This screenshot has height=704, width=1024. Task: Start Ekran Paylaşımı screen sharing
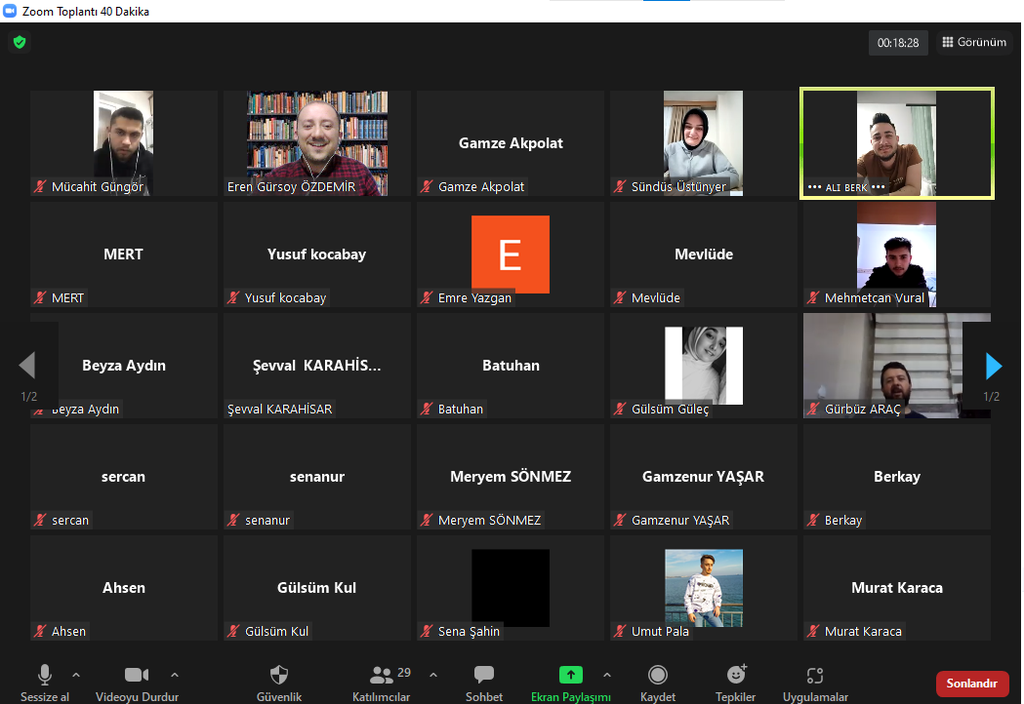[x=570, y=683]
